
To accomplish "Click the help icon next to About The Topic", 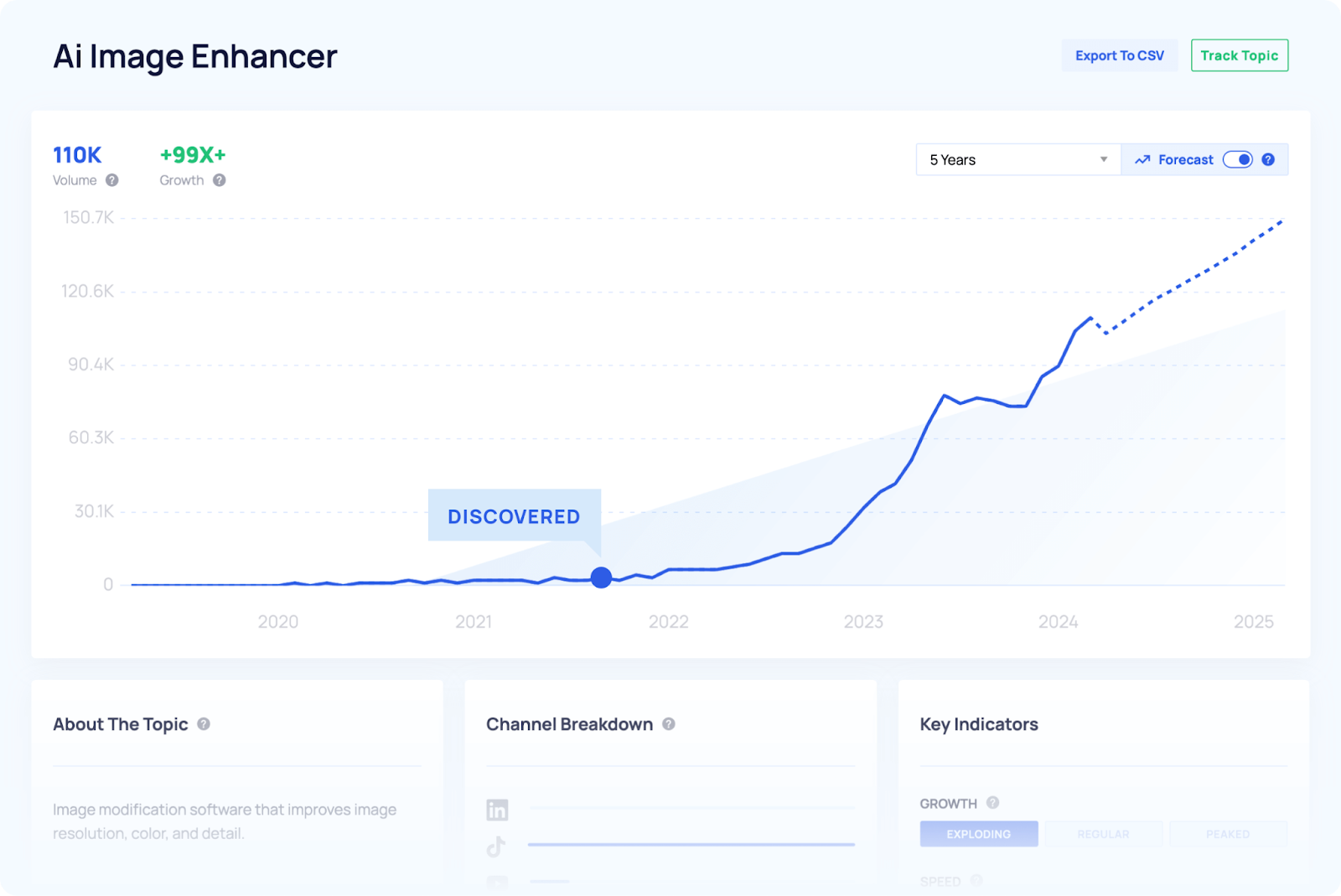I will (205, 725).
